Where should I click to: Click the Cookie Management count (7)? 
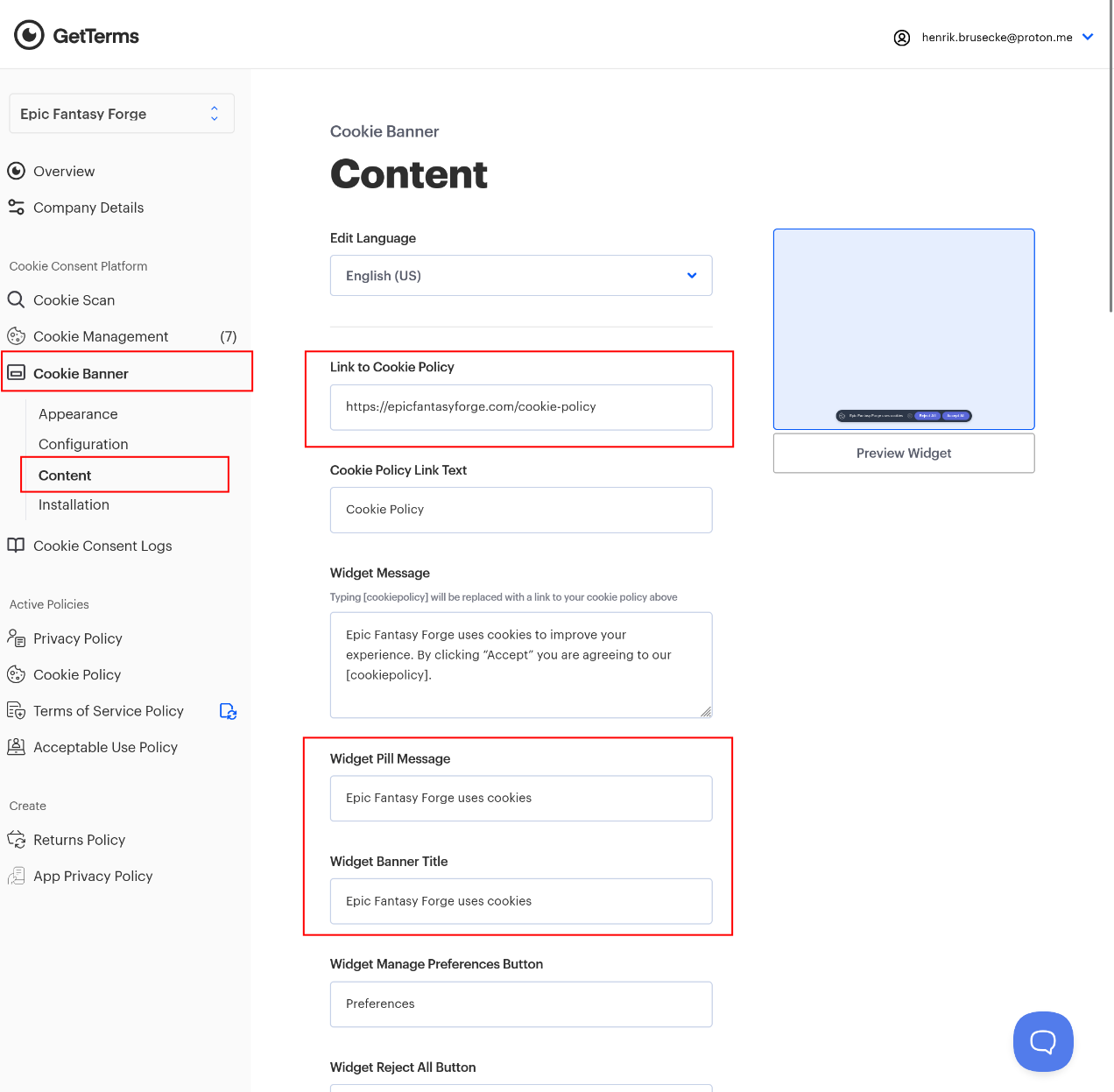[x=229, y=336]
